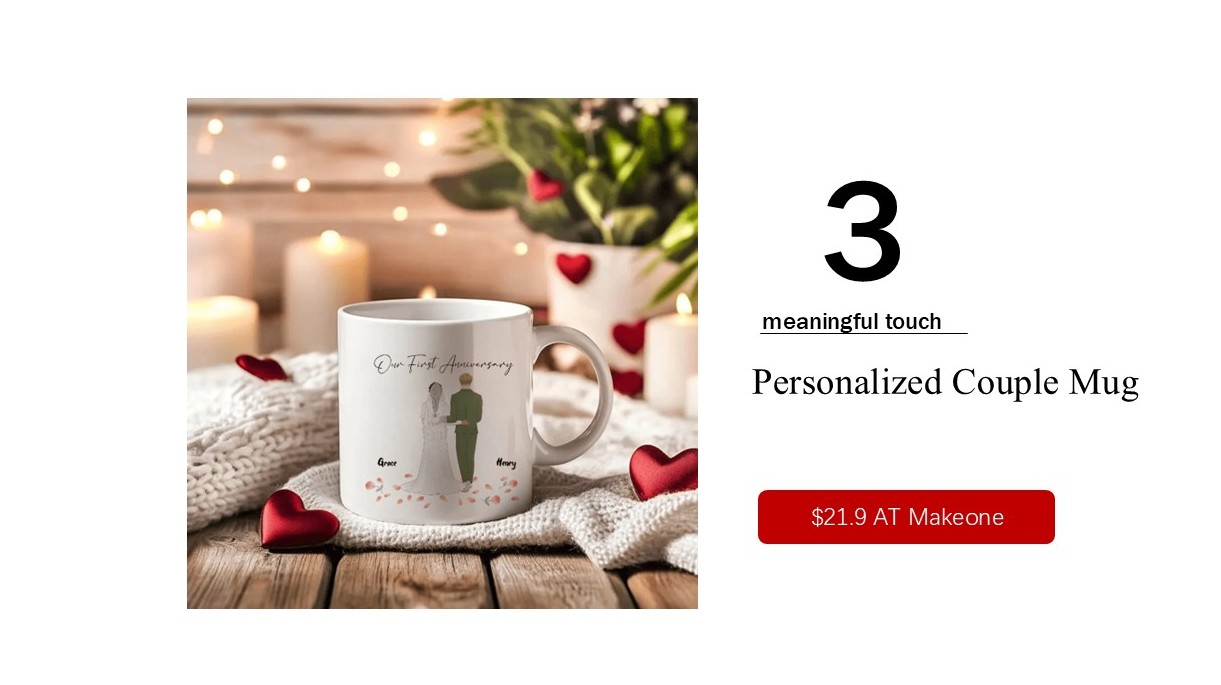Click the red heart right of the mug

(663, 471)
